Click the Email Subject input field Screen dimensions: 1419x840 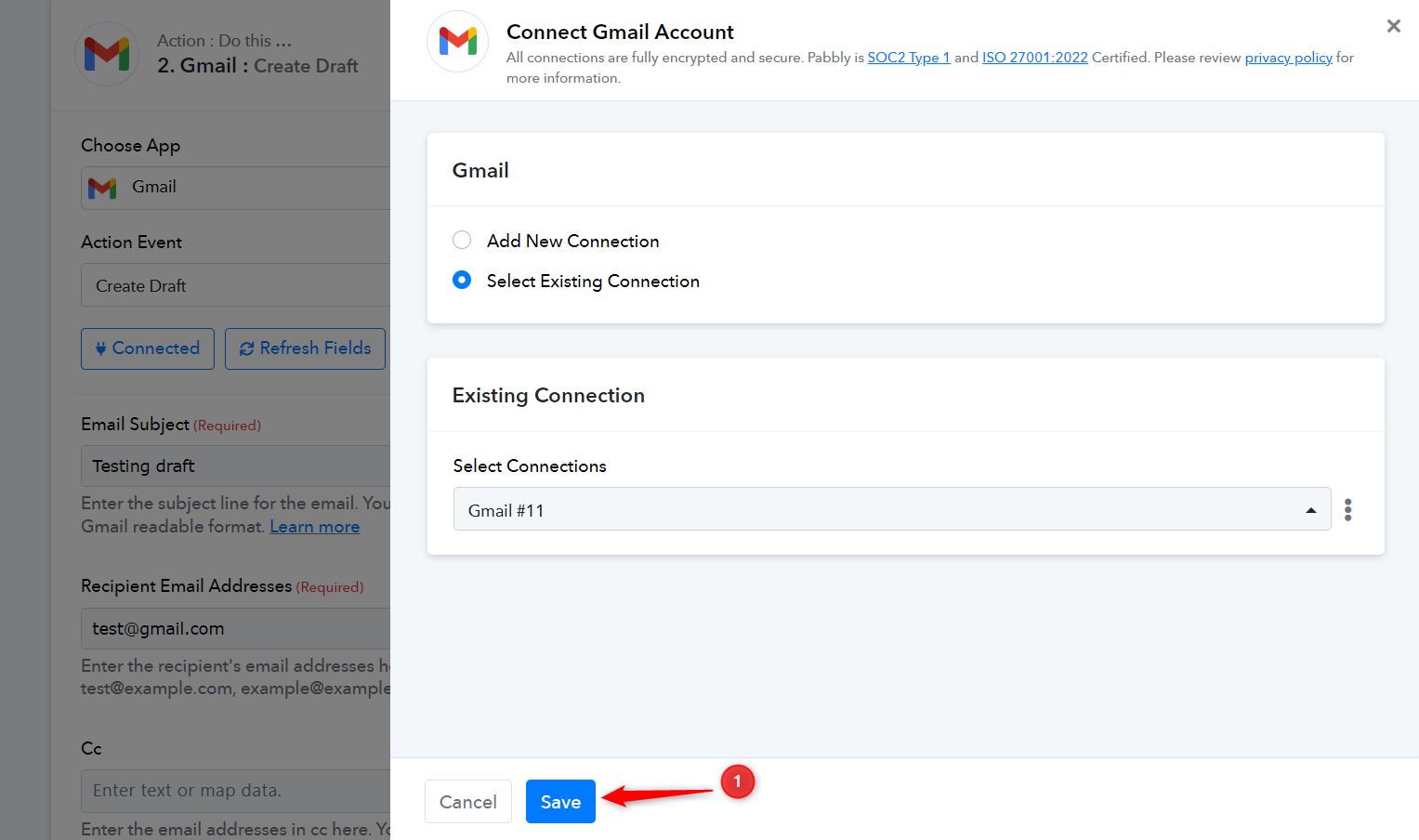click(x=236, y=466)
